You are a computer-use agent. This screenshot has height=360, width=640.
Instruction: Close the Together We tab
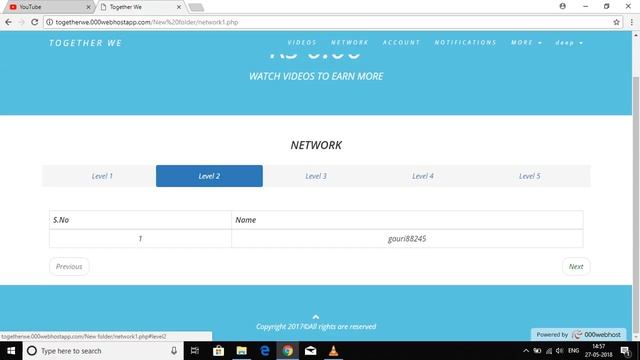click(179, 7)
